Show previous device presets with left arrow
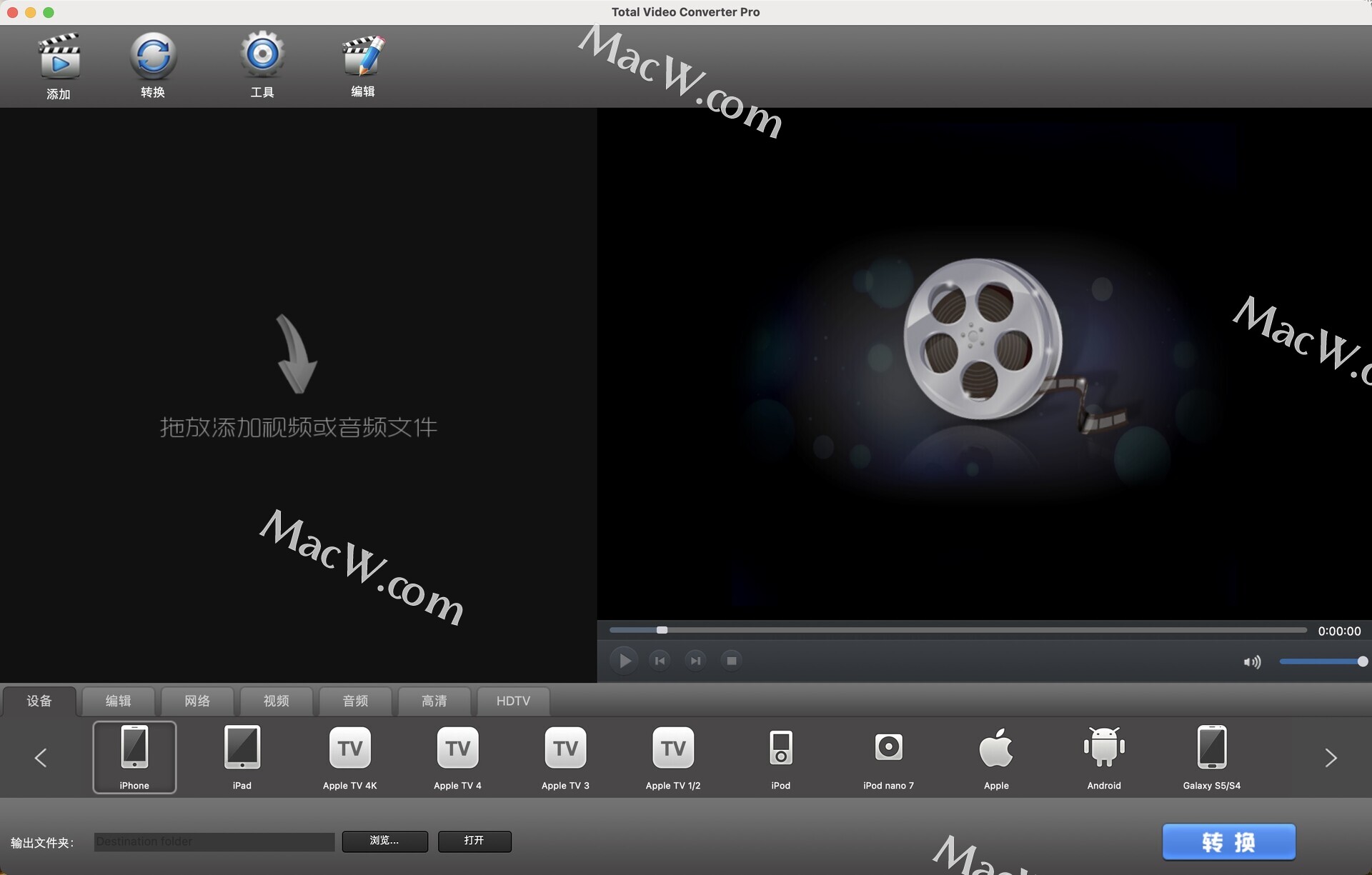1372x875 pixels. [41, 758]
